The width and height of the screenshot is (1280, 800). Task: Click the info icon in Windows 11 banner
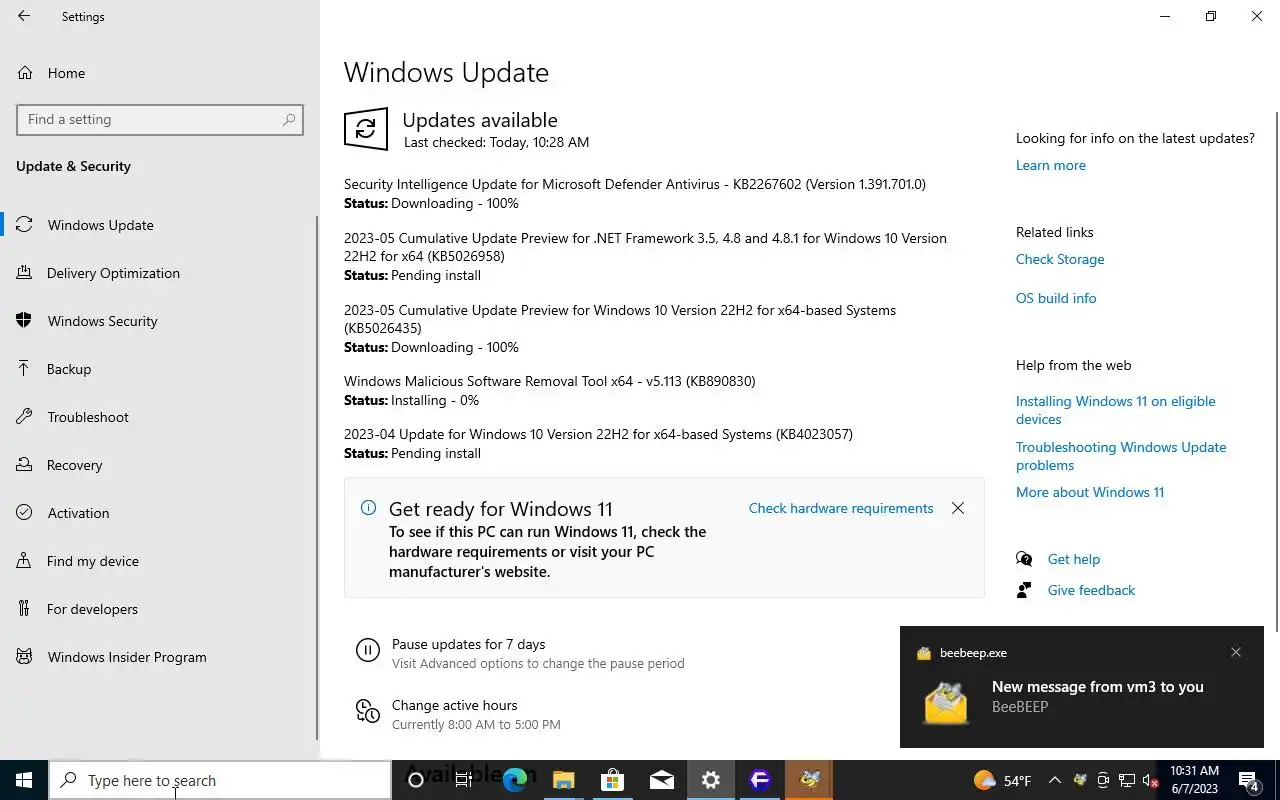tap(368, 508)
